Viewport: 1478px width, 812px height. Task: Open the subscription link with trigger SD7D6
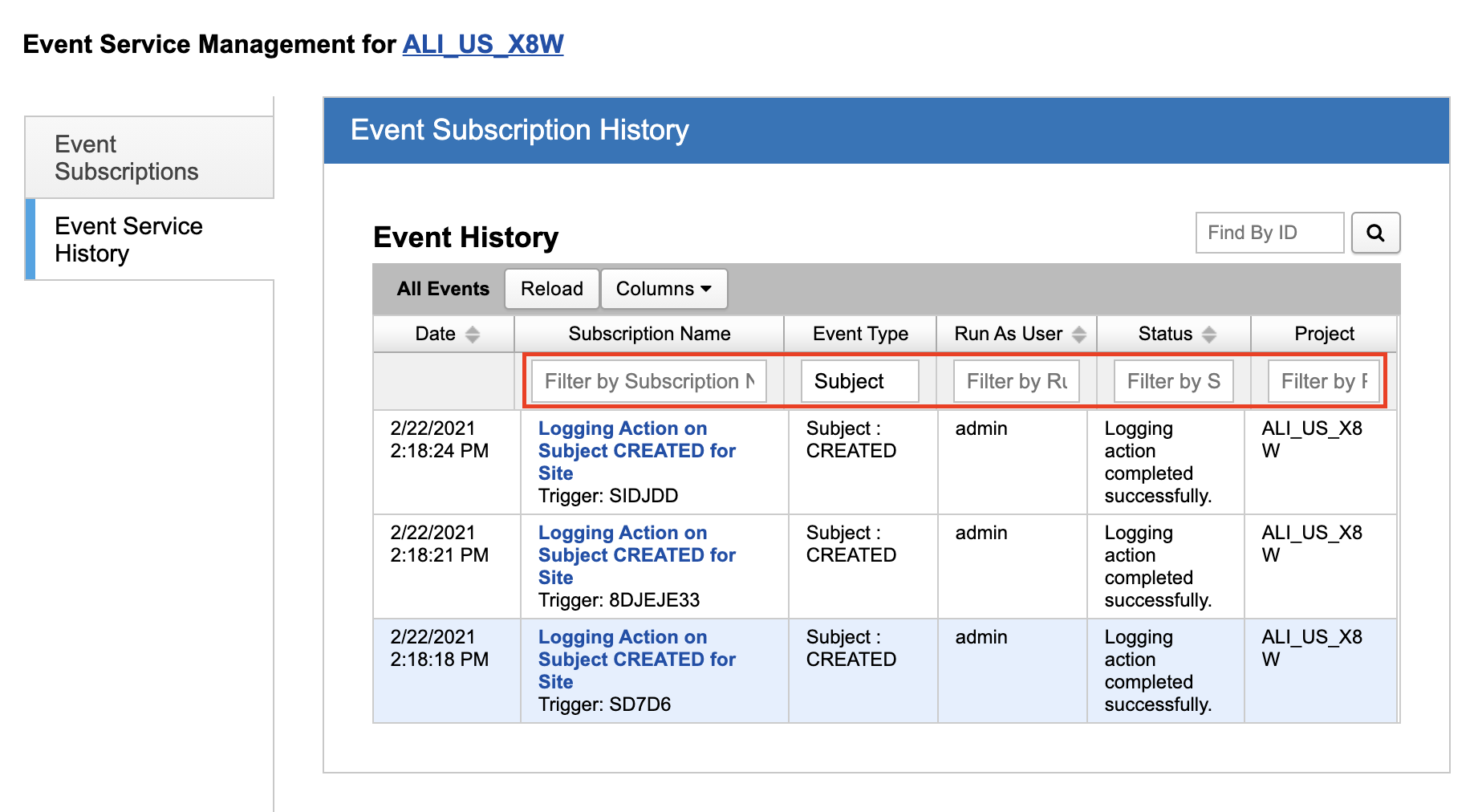[636, 660]
